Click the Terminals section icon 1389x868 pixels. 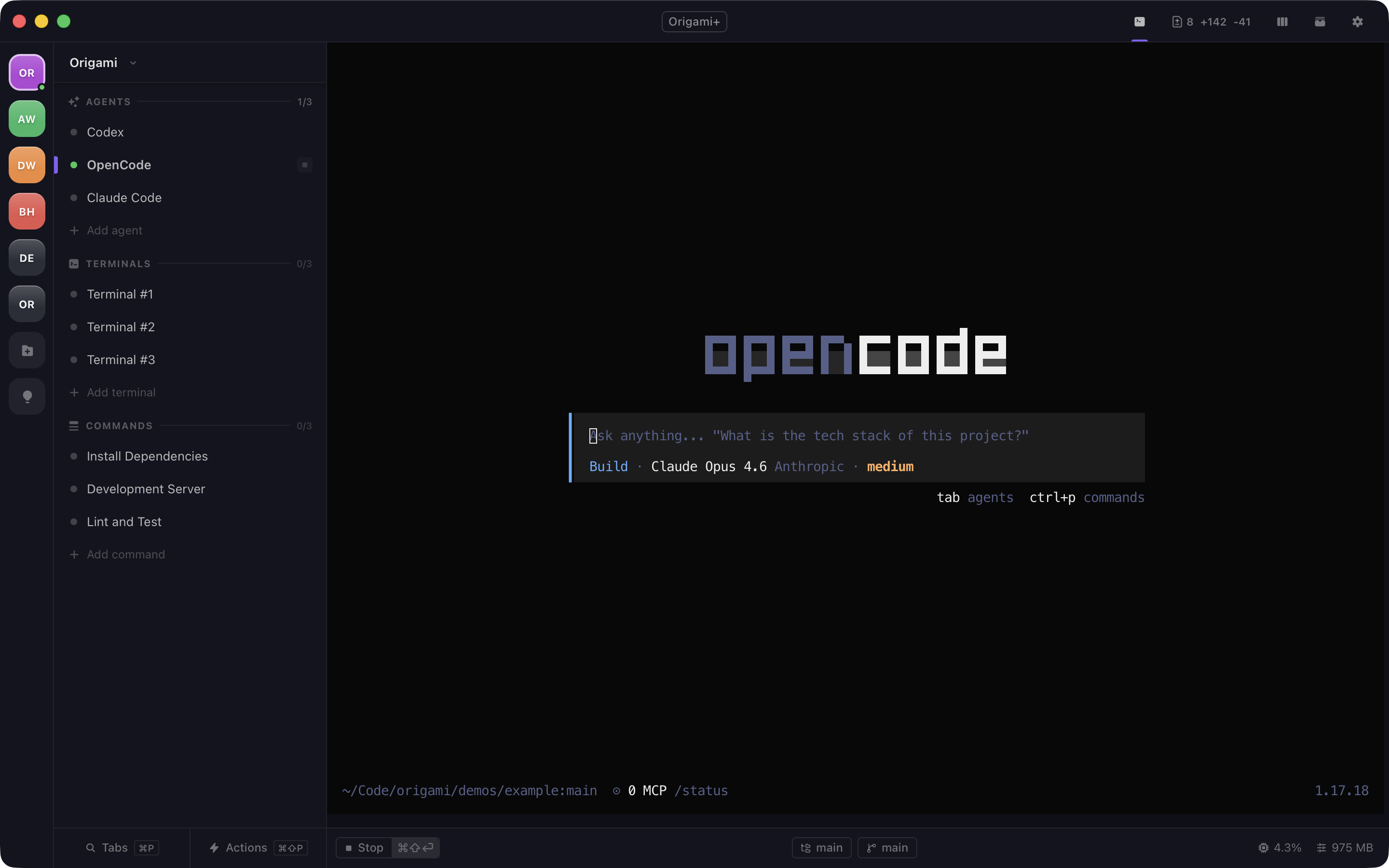[x=73, y=264]
